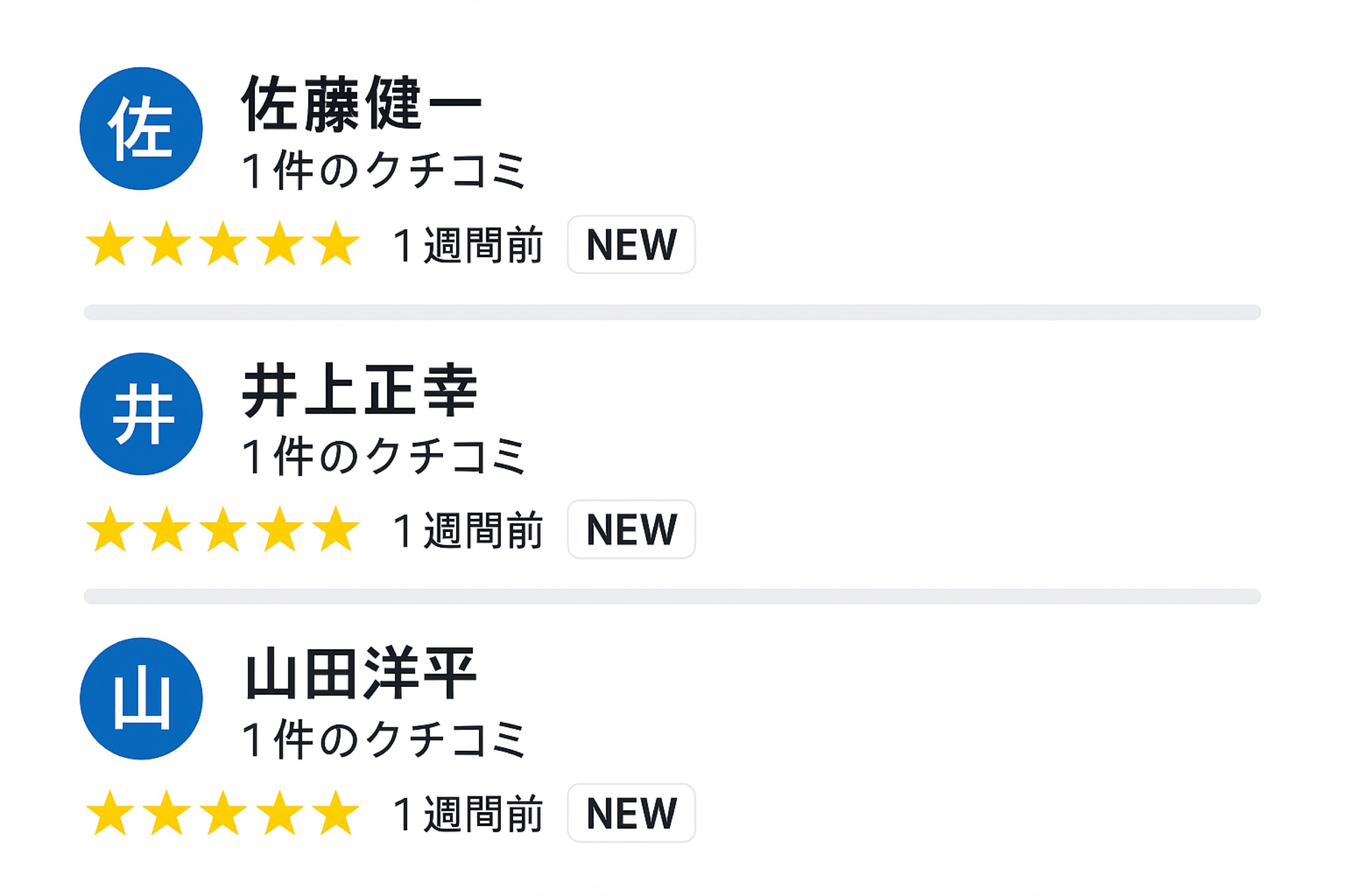Click the blue 山 avatar icon
Image resolution: width=1345 pixels, height=896 pixels.
(x=140, y=698)
